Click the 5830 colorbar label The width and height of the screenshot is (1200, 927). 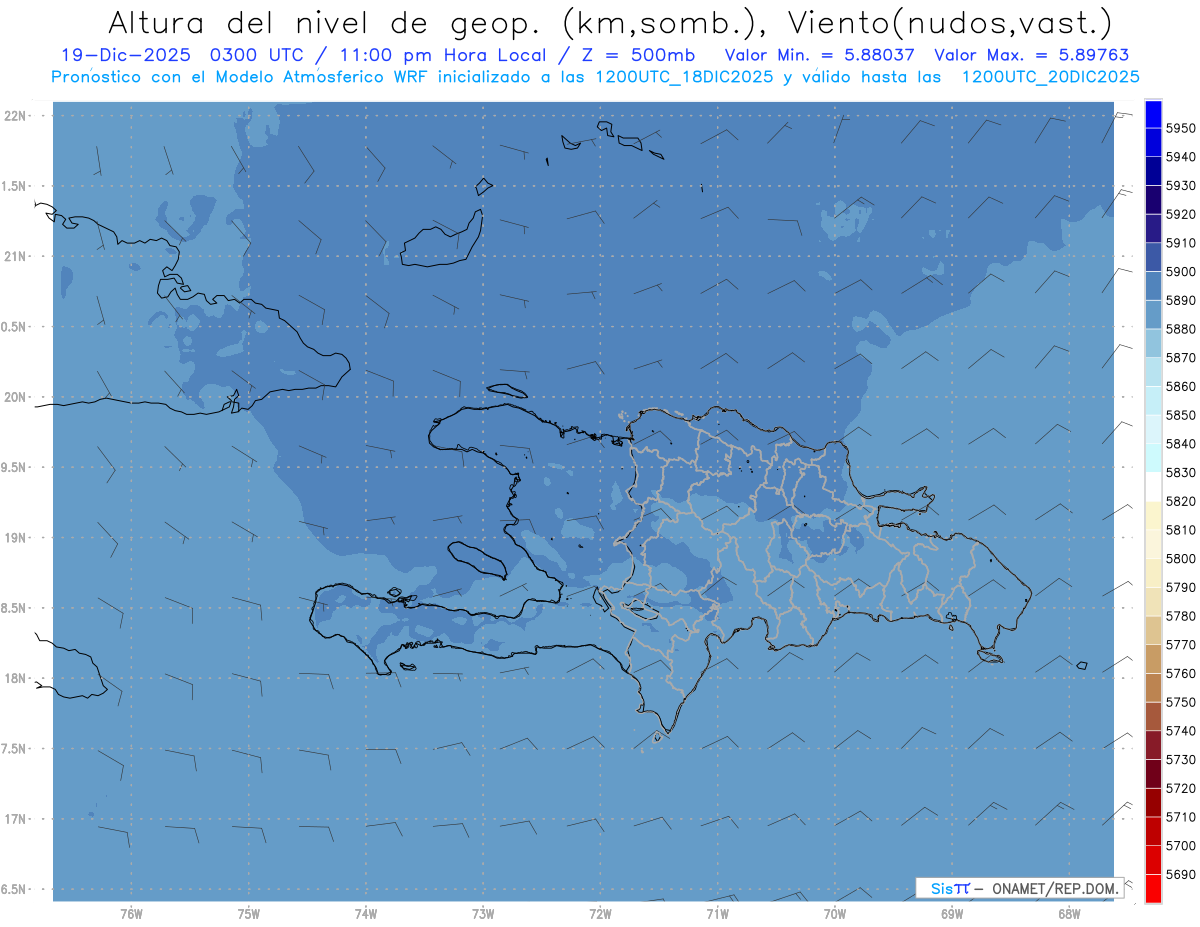(1181, 472)
